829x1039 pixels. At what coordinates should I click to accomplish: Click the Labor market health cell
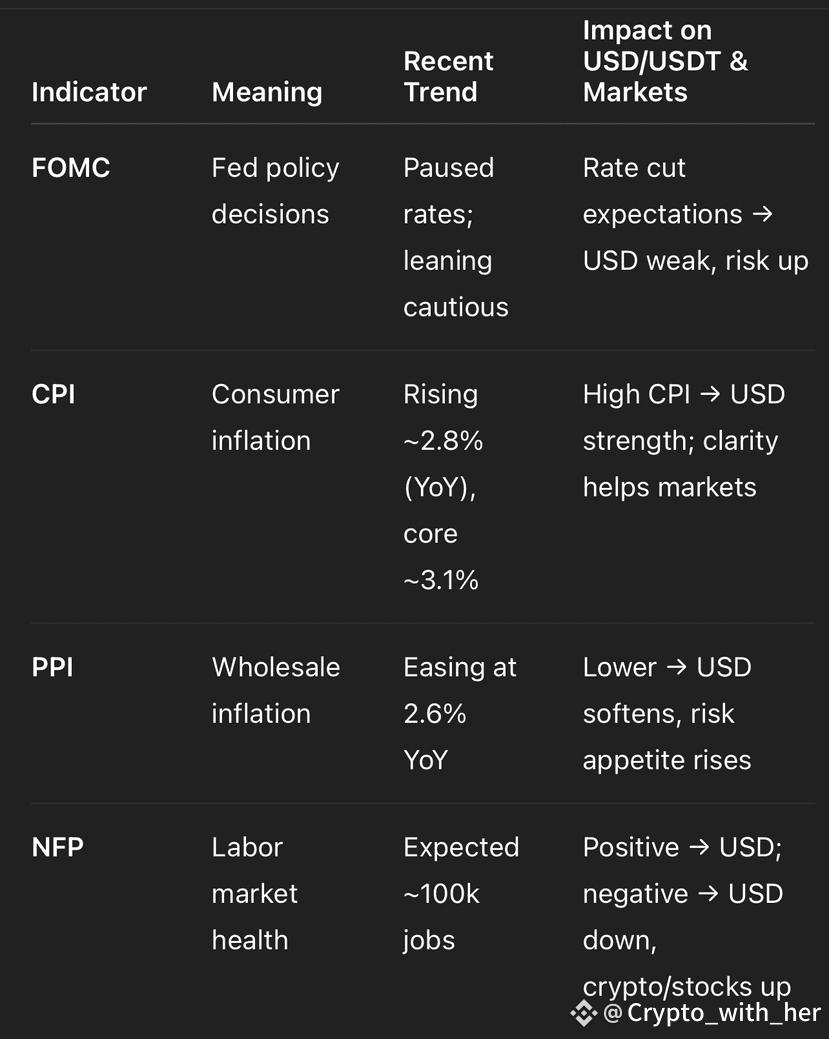(254, 894)
